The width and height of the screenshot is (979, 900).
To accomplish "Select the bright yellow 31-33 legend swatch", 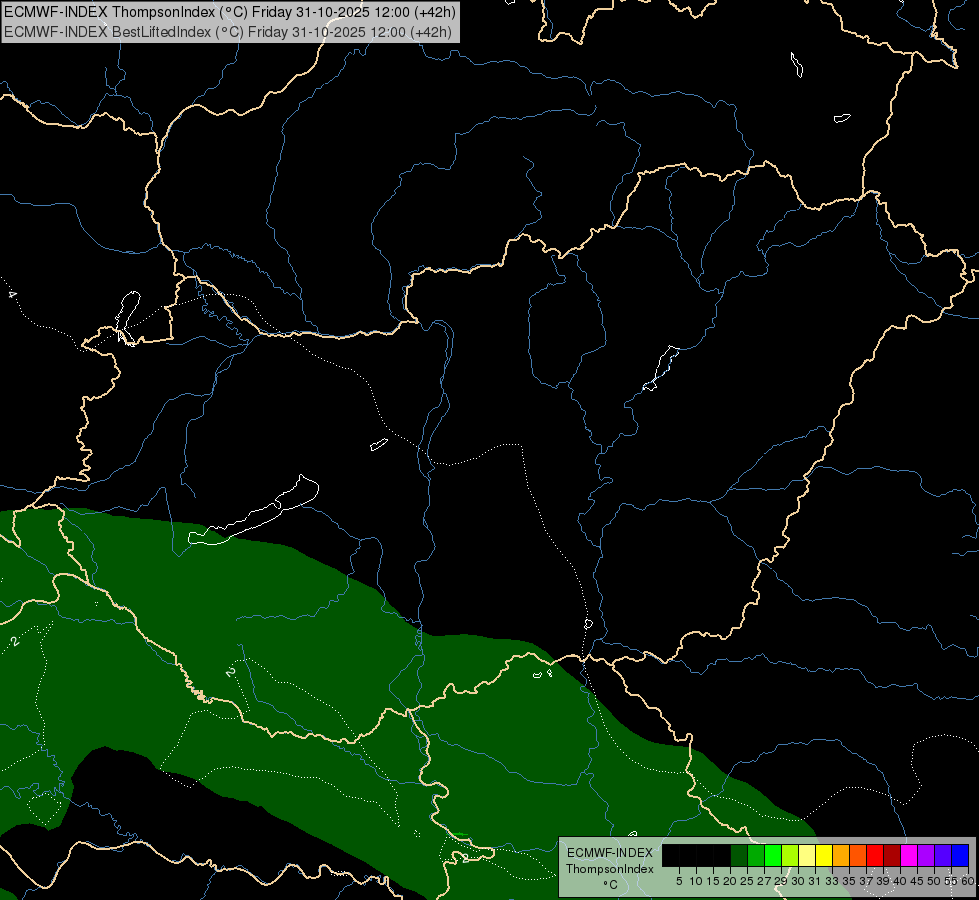I will [824, 856].
